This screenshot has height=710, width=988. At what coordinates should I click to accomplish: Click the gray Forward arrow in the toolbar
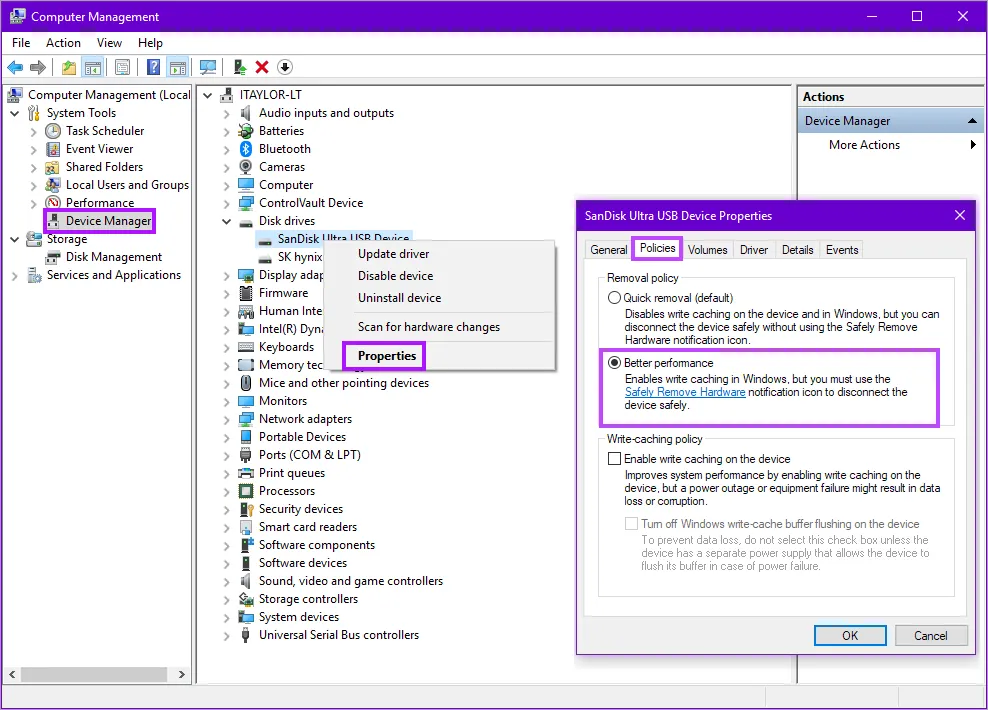[x=38, y=67]
